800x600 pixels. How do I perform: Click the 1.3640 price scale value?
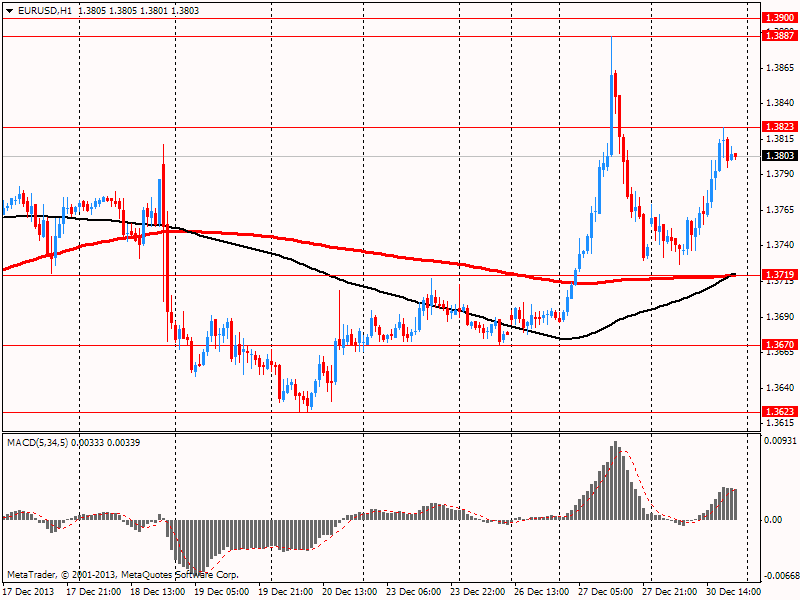tap(781, 387)
